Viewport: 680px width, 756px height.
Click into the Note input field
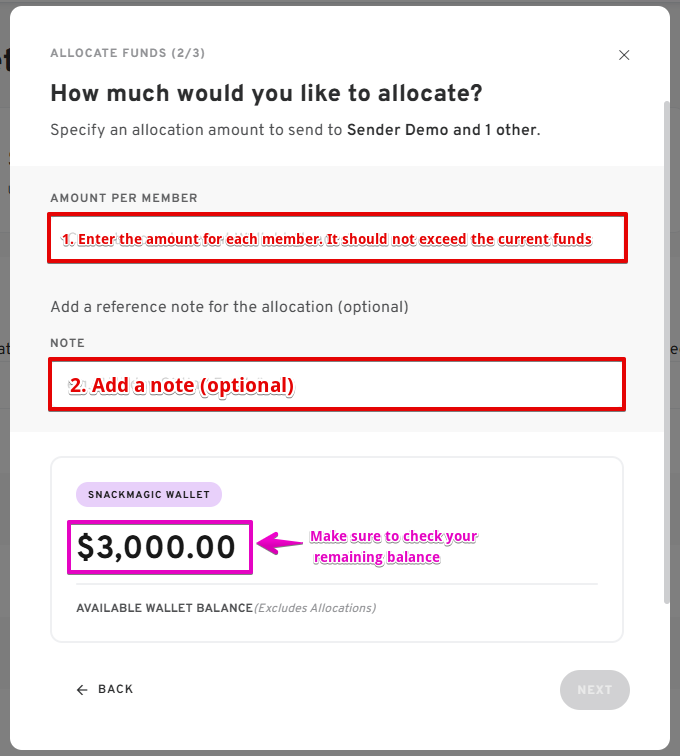(x=337, y=385)
